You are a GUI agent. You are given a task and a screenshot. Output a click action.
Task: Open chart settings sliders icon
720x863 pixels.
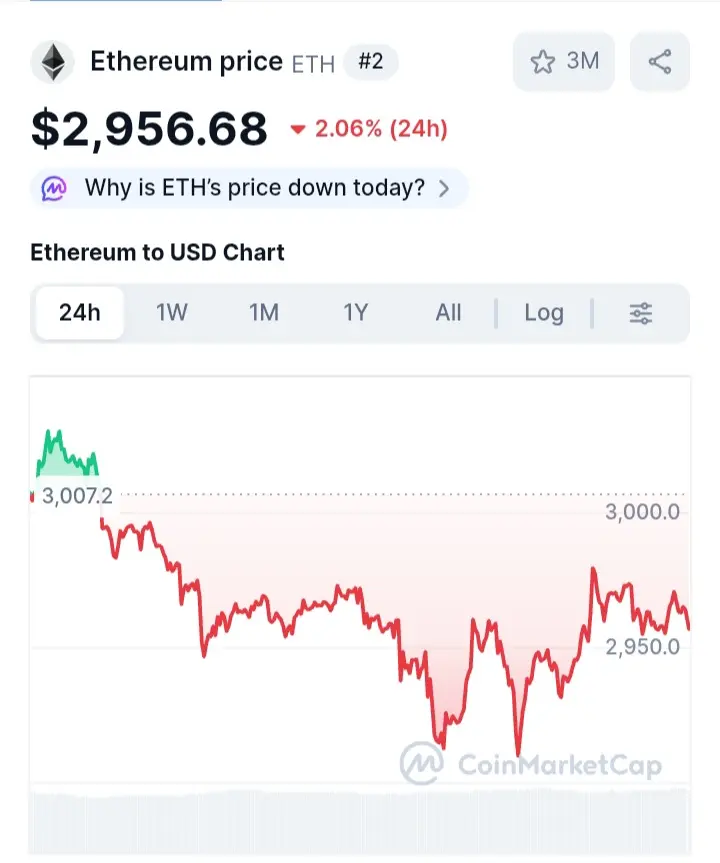[x=641, y=313]
